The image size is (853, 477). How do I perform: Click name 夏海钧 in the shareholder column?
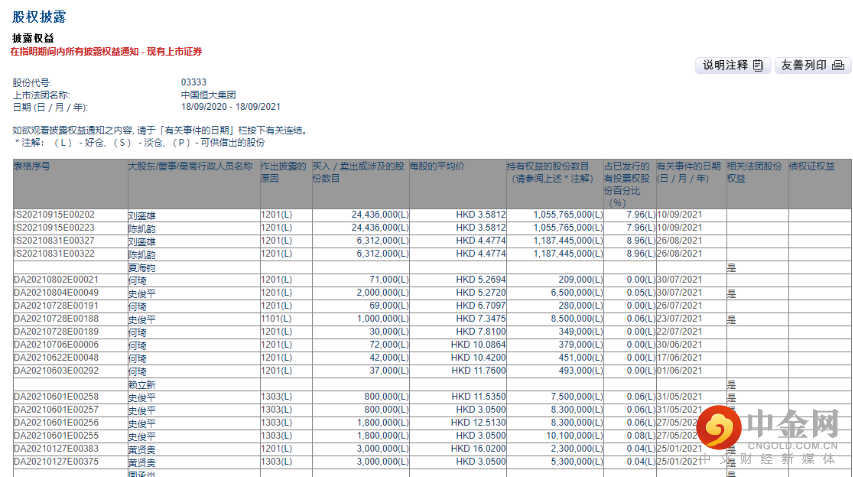point(142,268)
